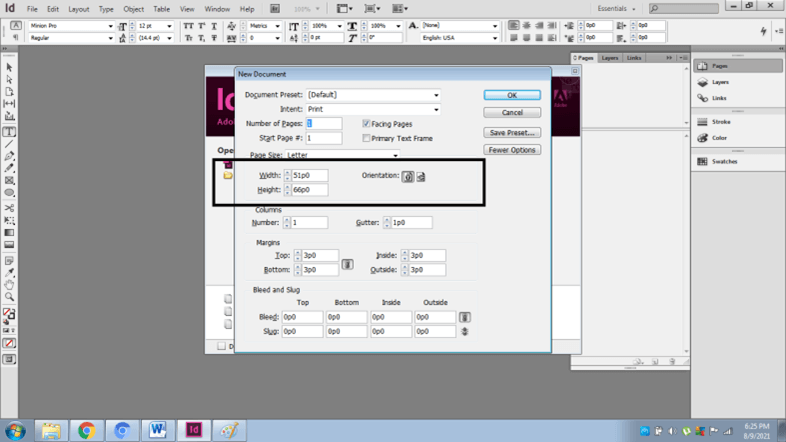Select the Eyedropper tool

(x=9, y=273)
